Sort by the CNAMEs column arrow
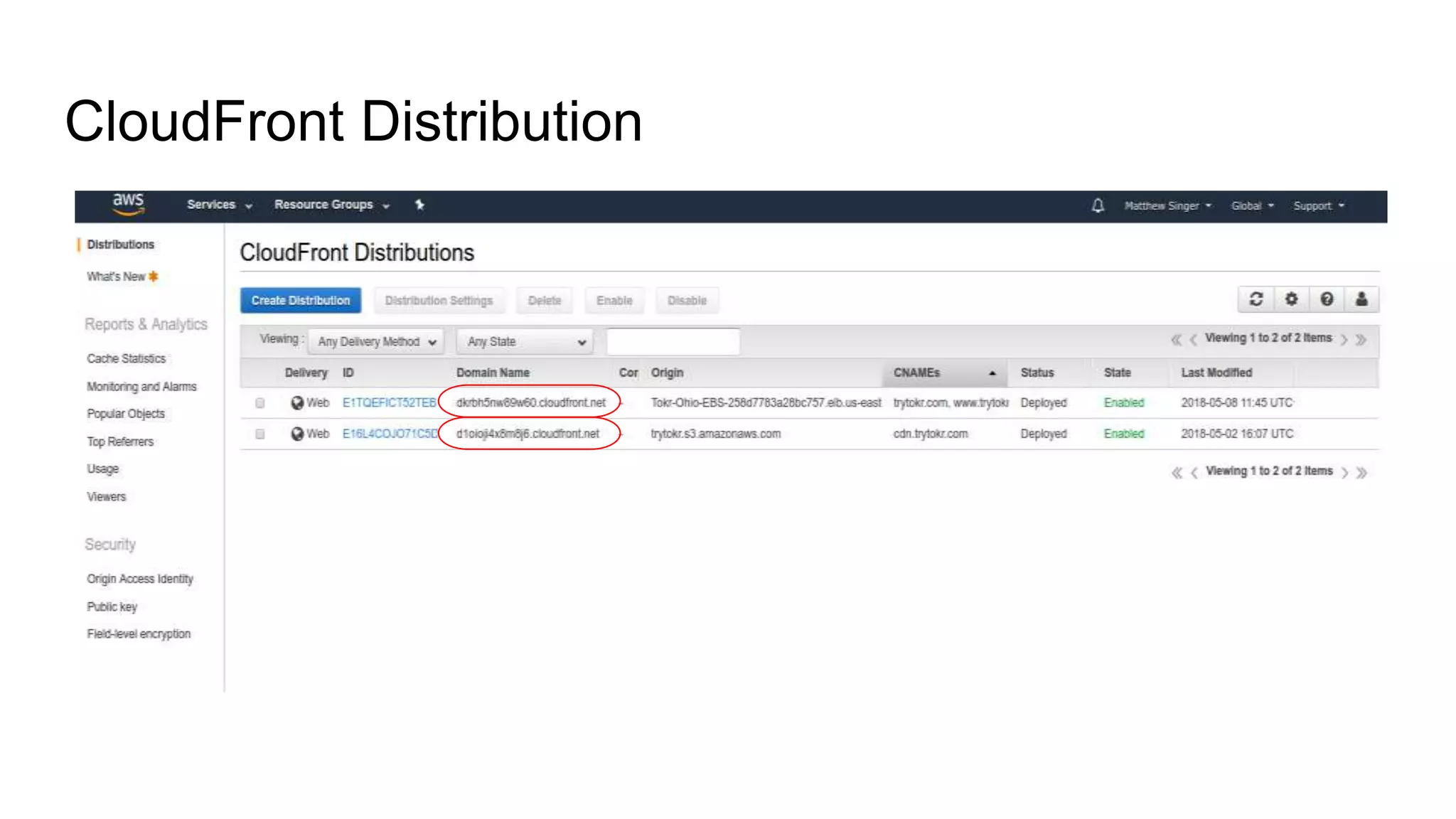Image resolution: width=1456 pixels, height=819 pixels. point(992,373)
